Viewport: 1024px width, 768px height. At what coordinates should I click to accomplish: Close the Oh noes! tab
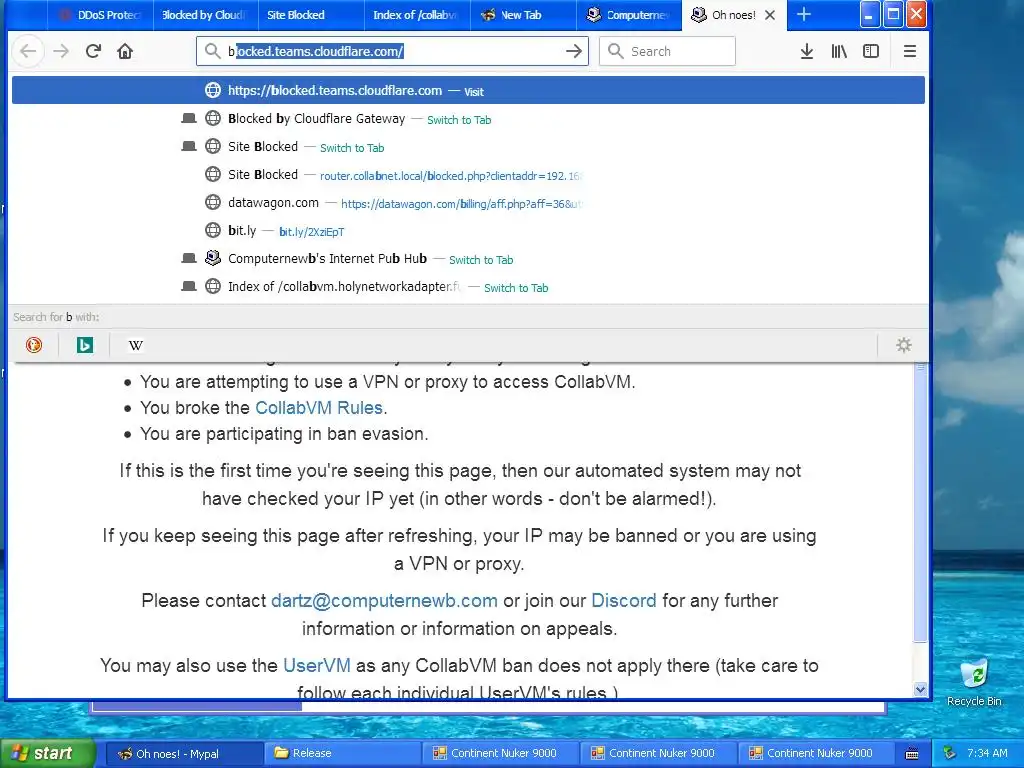770,15
